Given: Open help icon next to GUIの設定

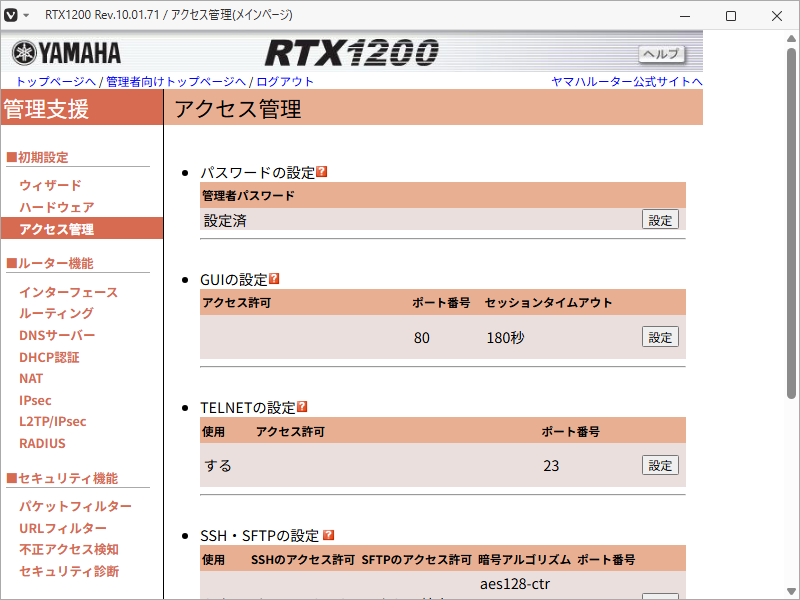Looking at the screenshot, I should [274, 279].
